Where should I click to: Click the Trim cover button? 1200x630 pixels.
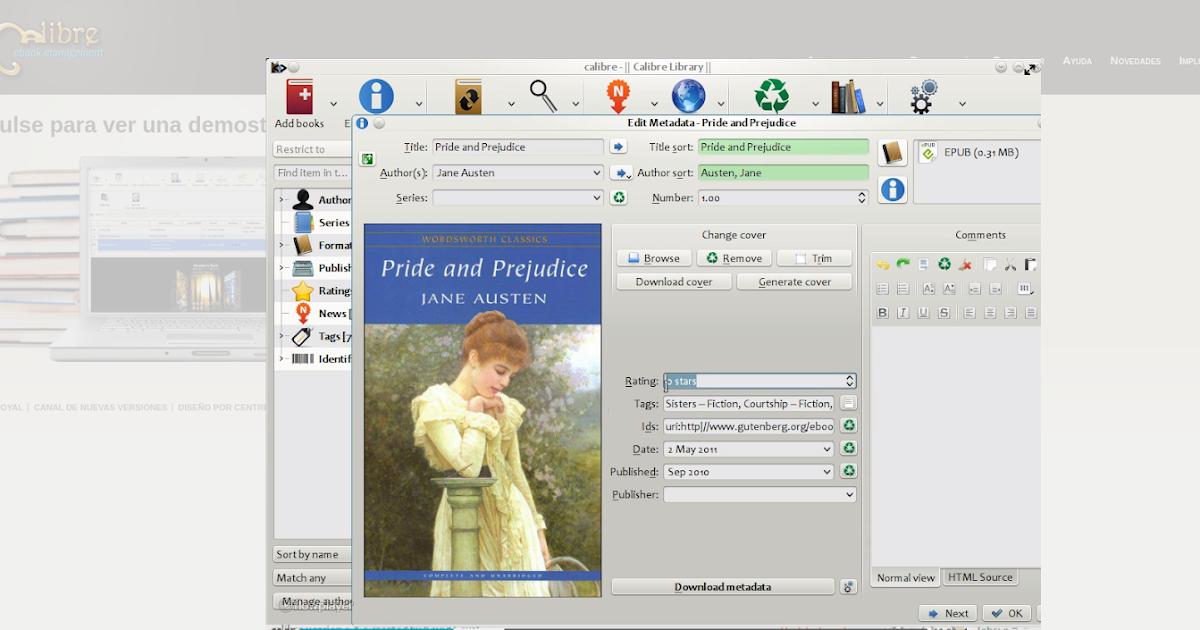coord(814,258)
